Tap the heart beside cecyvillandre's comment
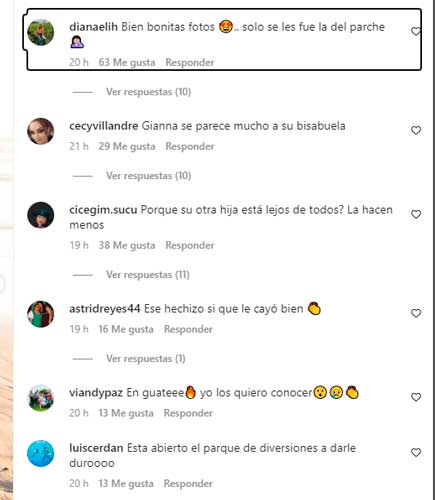This screenshot has height=500, width=435. (x=416, y=130)
